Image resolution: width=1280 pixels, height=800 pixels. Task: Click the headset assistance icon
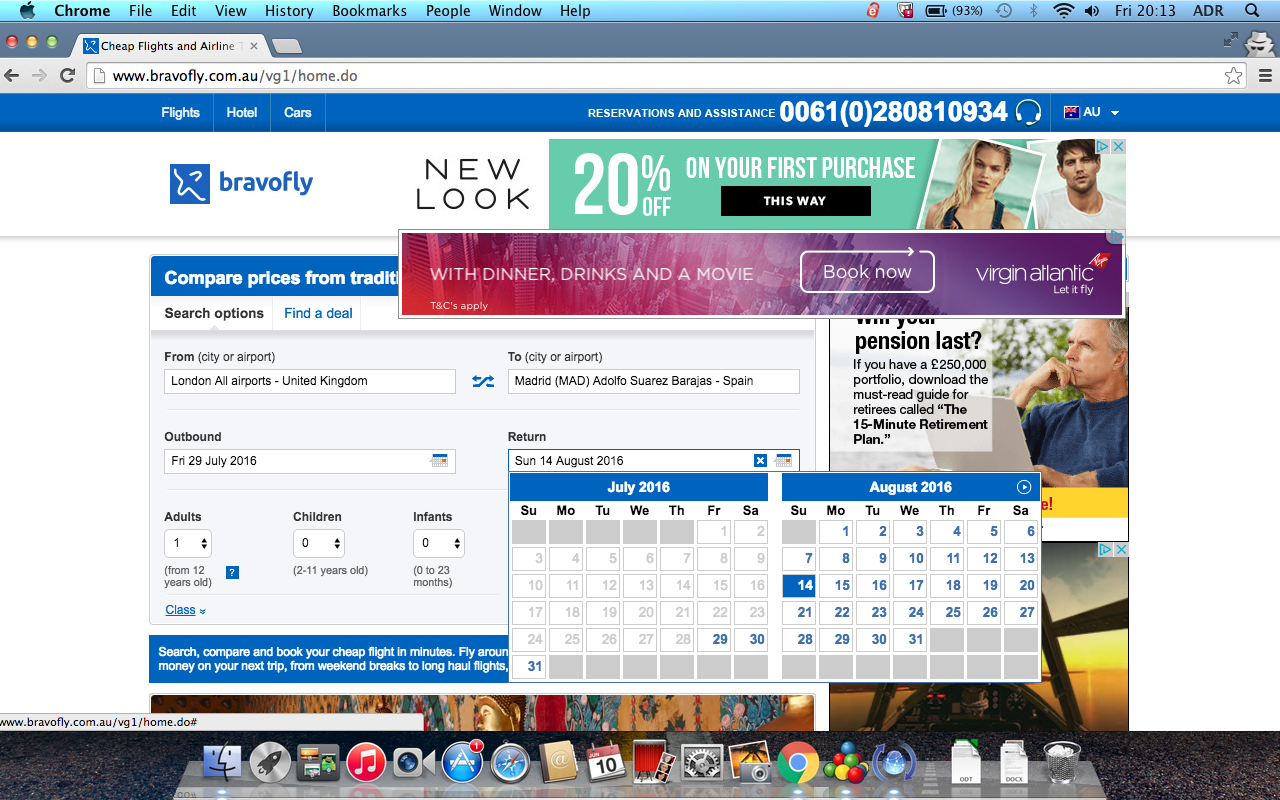pos(1027,112)
